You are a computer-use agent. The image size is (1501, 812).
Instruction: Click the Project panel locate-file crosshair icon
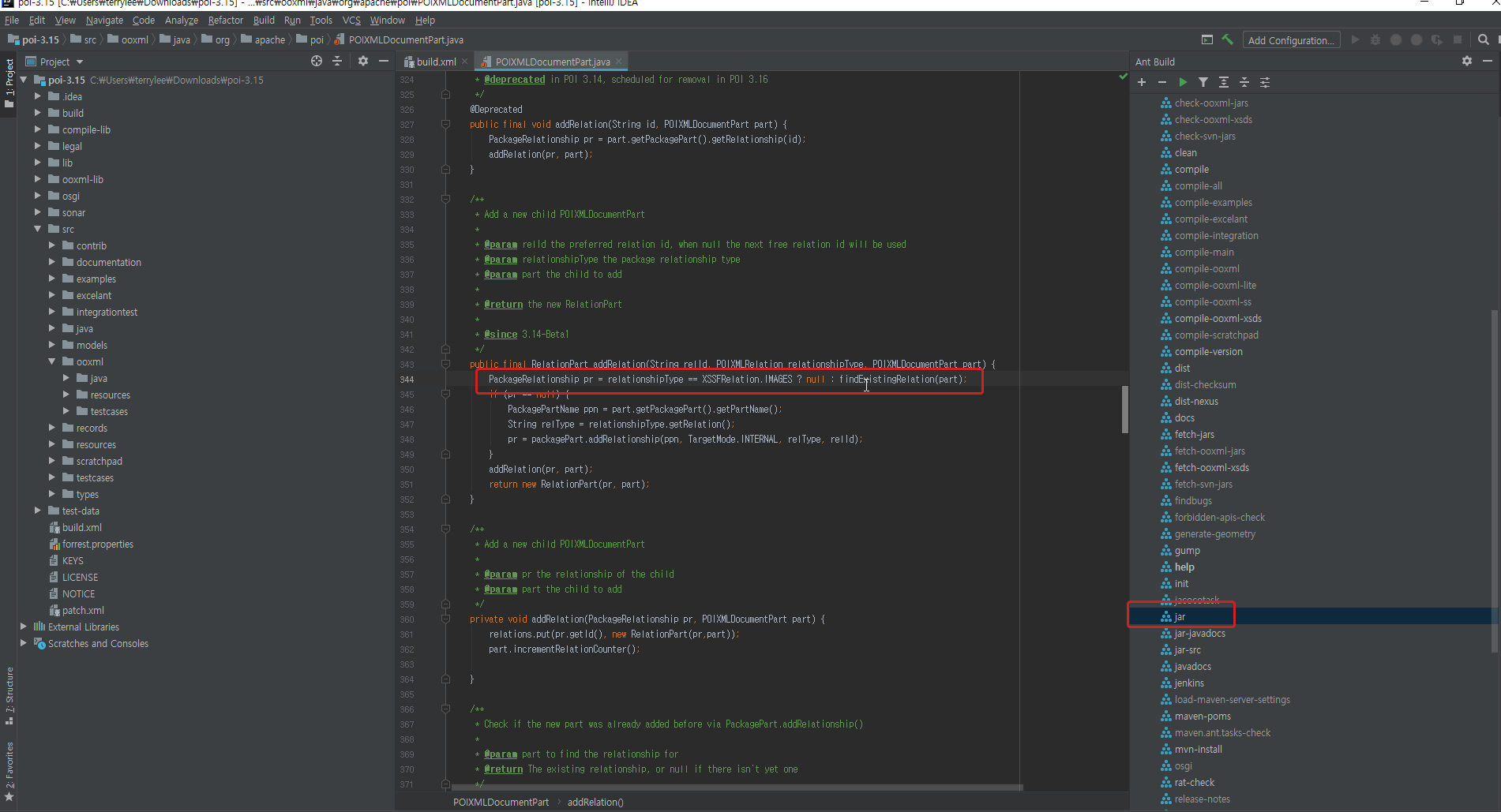click(317, 61)
